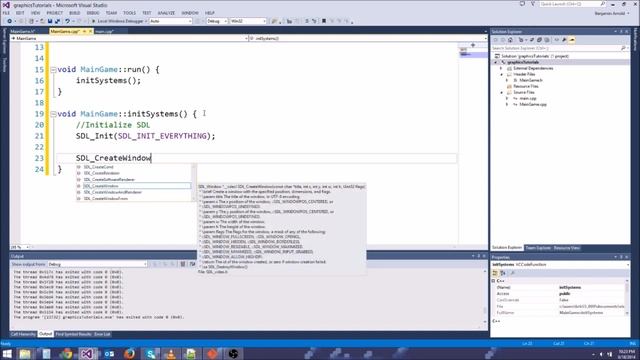Close the MainGame.cpp tab
The image size is (640, 360).
pyautogui.click(x=91, y=31)
